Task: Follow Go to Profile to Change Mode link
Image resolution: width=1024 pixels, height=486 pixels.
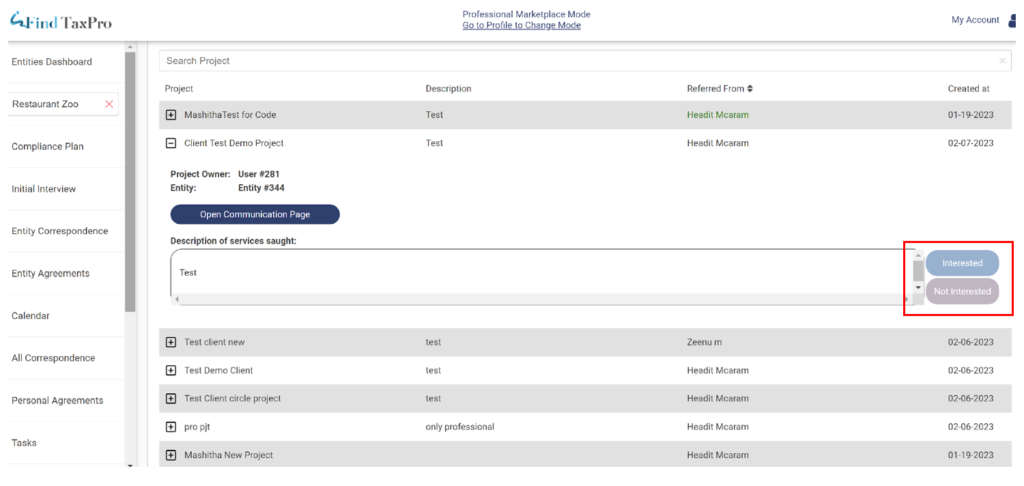Action: pos(521,26)
